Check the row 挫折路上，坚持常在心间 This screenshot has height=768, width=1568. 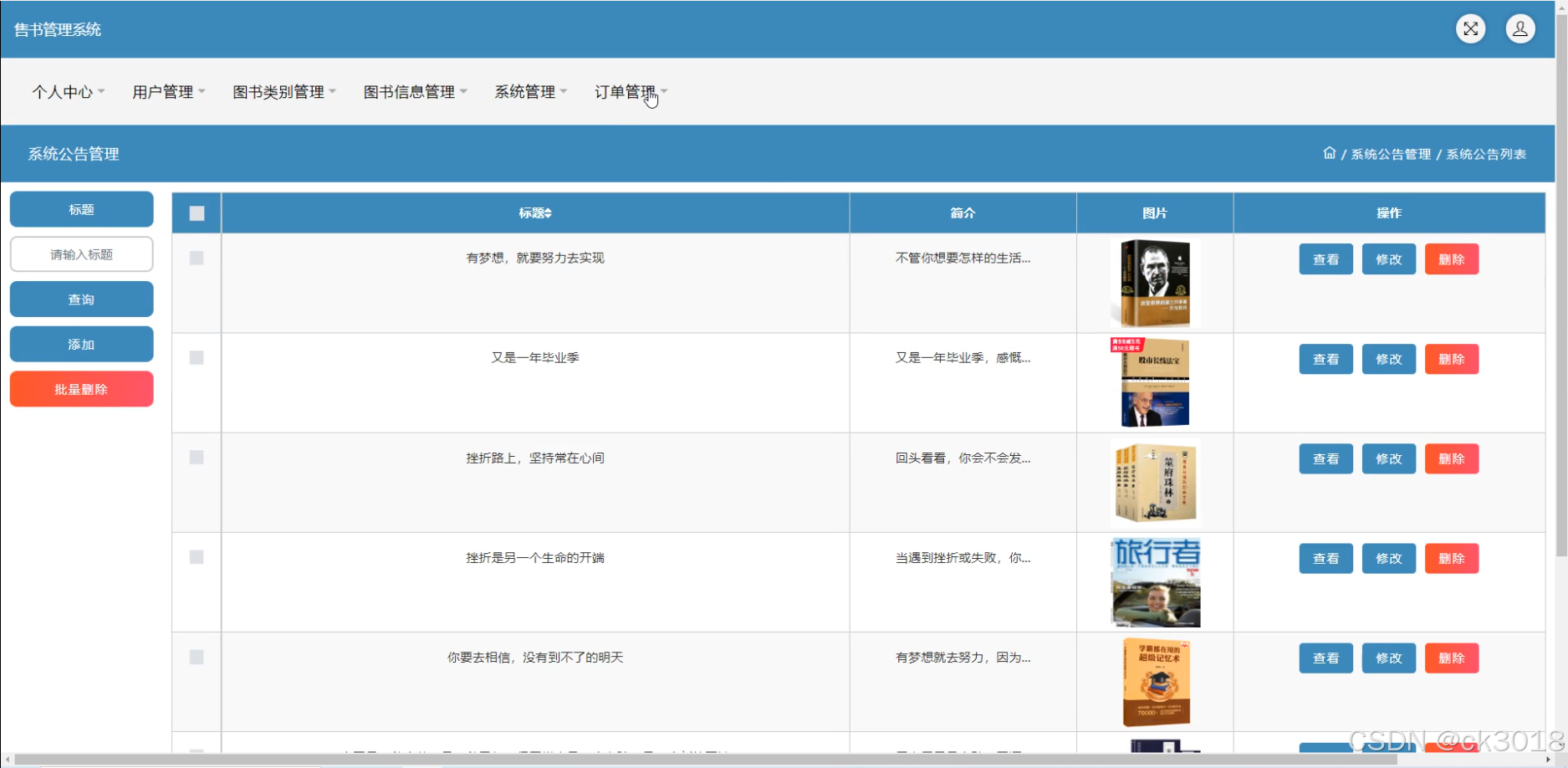(x=197, y=457)
